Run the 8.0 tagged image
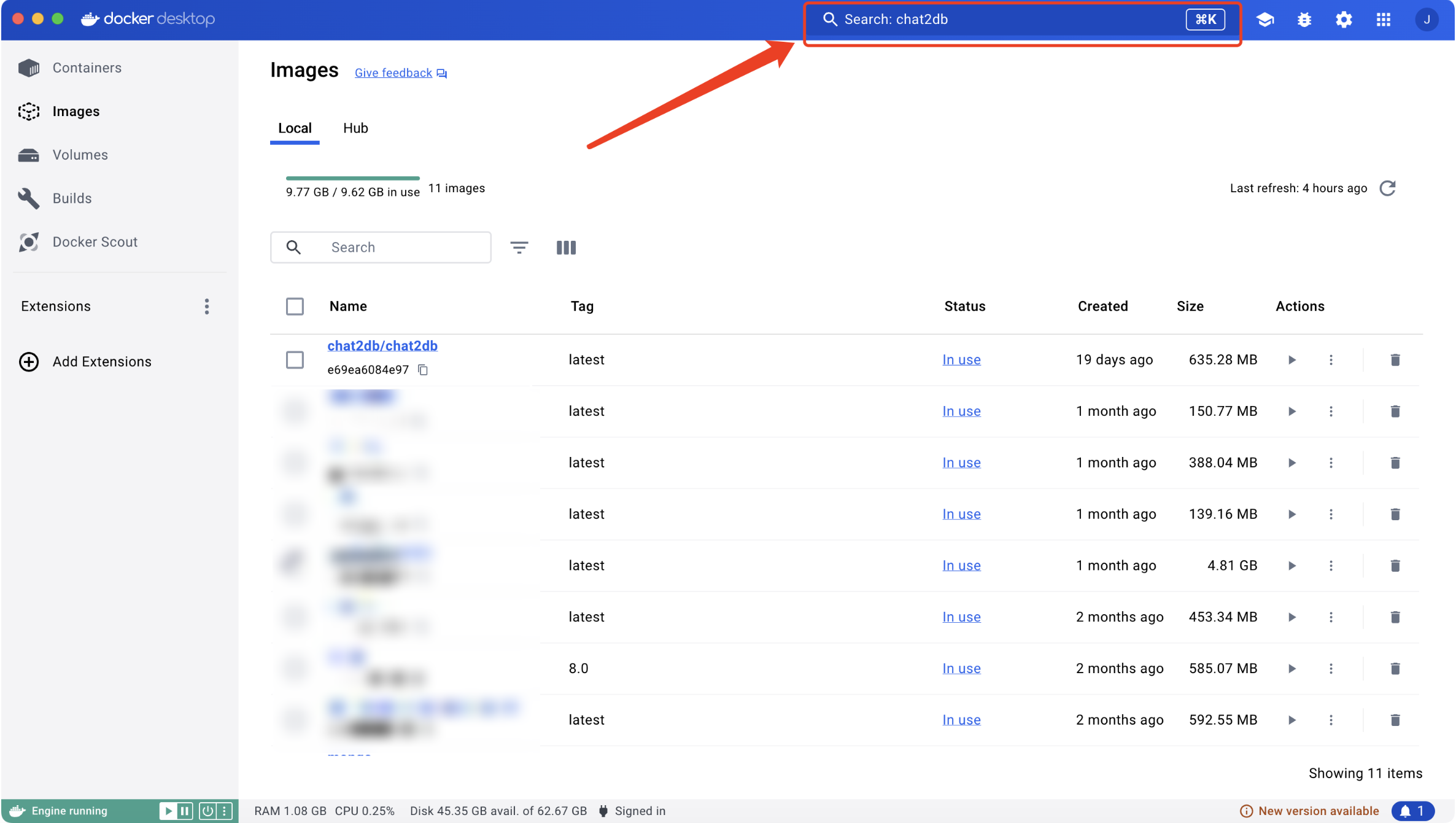The image size is (1456, 823). pos(1291,668)
